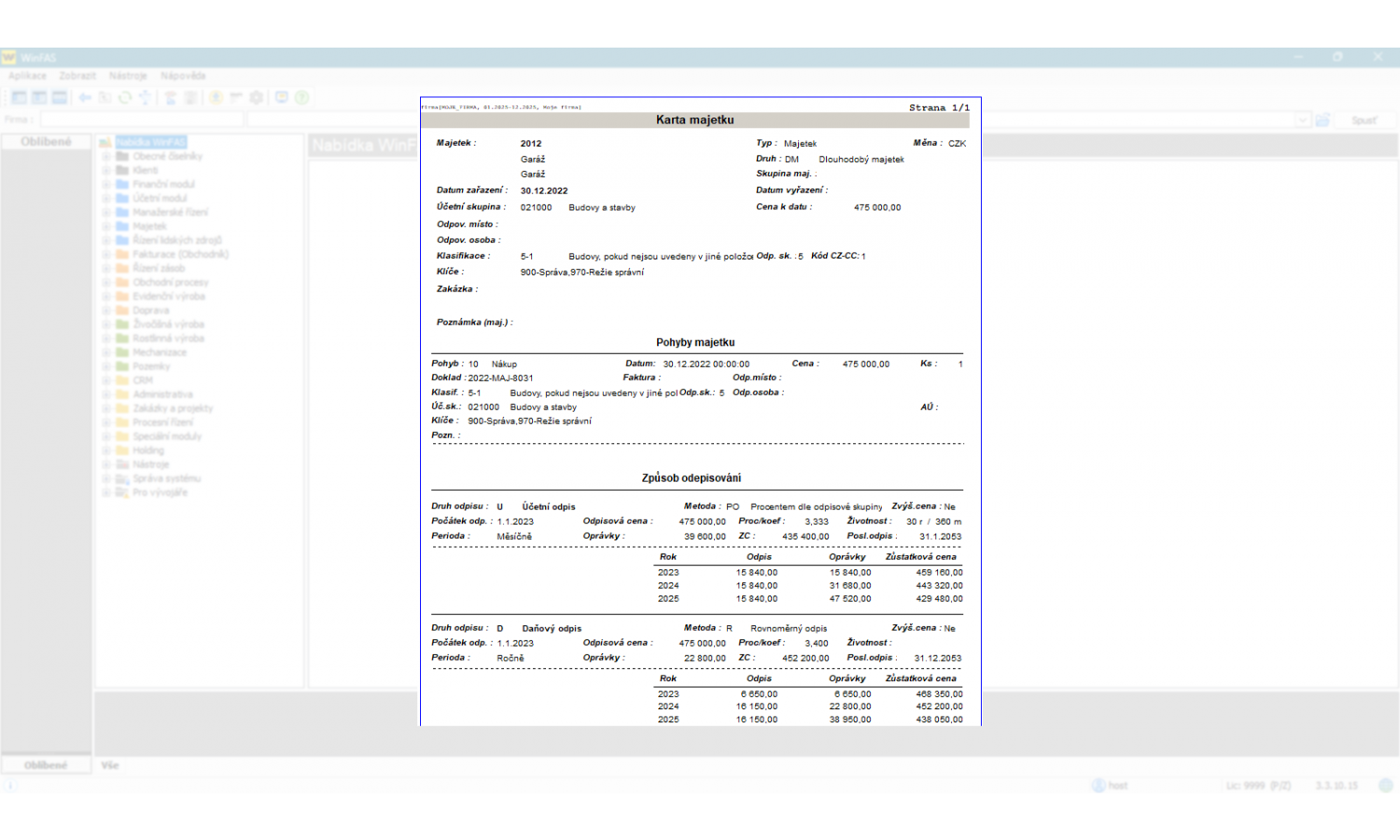Click the grey list sheet toolbar icon

tap(190, 97)
